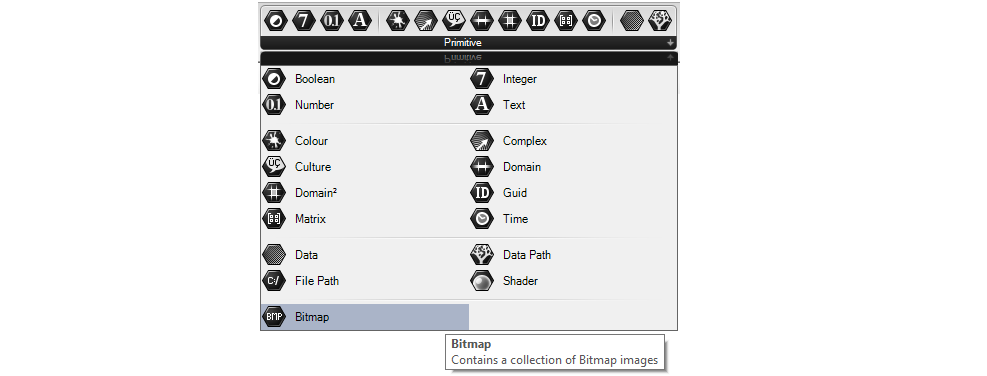Click the Domain icon in top toolbar
The height and width of the screenshot is (376, 987).
(482, 21)
